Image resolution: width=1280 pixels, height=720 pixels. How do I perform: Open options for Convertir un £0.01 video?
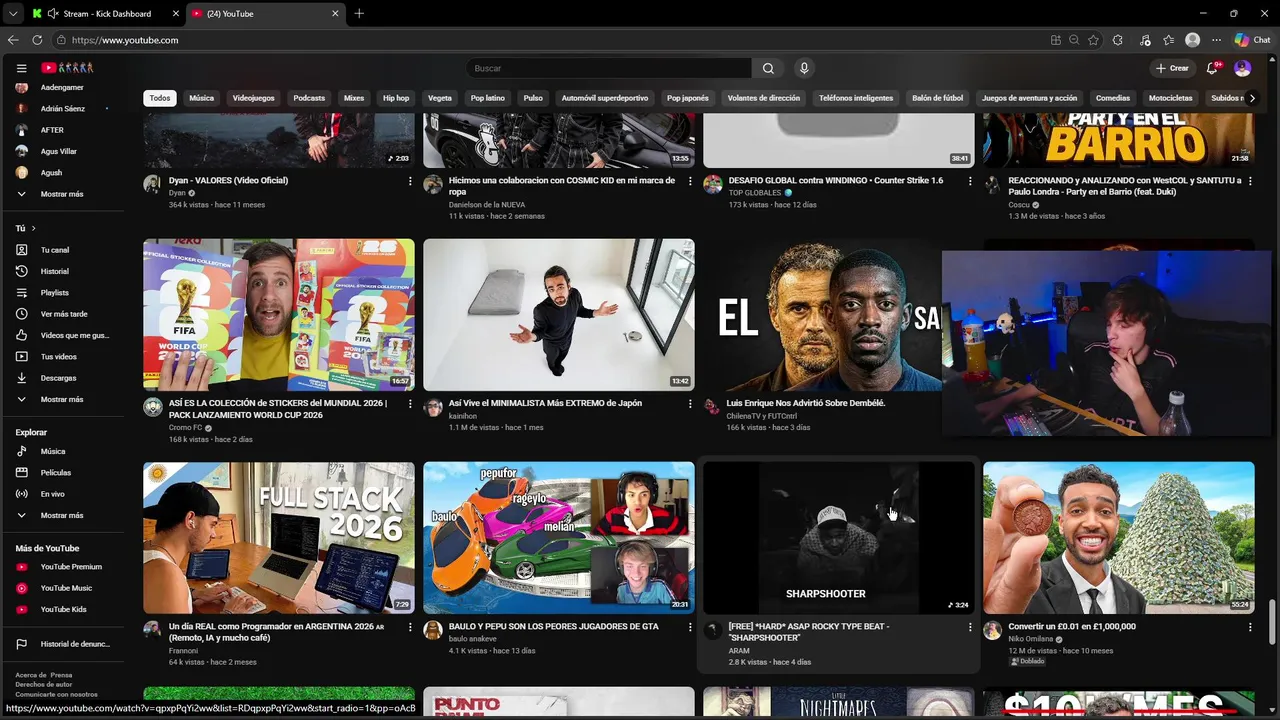tap(1250, 627)
